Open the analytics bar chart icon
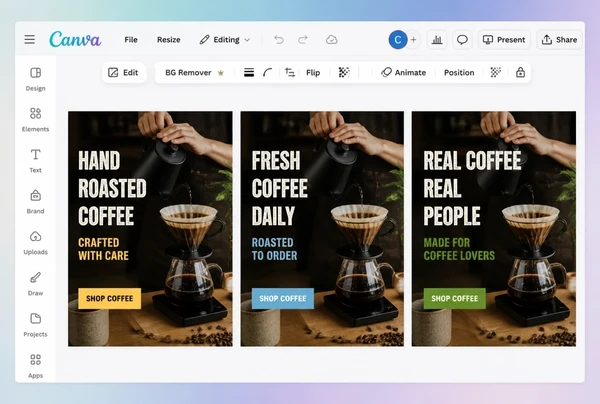Viewport: 600px width, 404px height. pos(437,40)
